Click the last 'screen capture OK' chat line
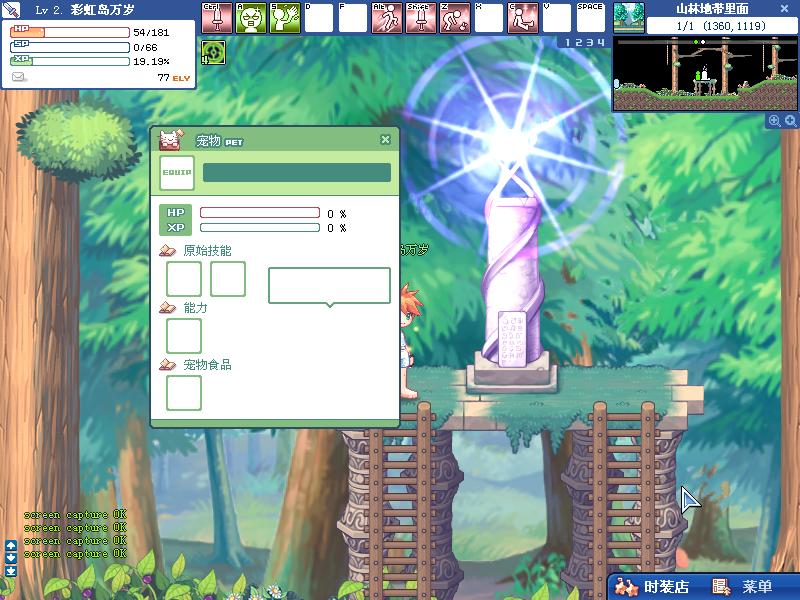 point(75,554)
